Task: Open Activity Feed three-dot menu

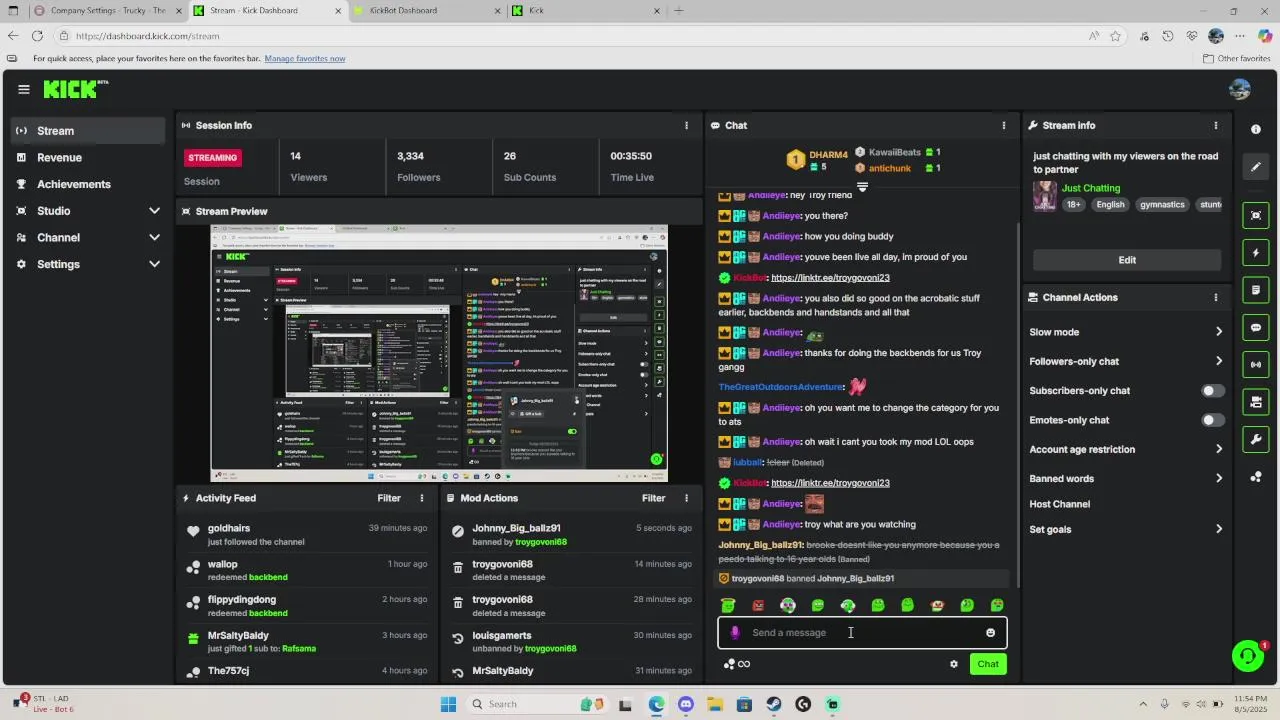Action: point(421,498)
